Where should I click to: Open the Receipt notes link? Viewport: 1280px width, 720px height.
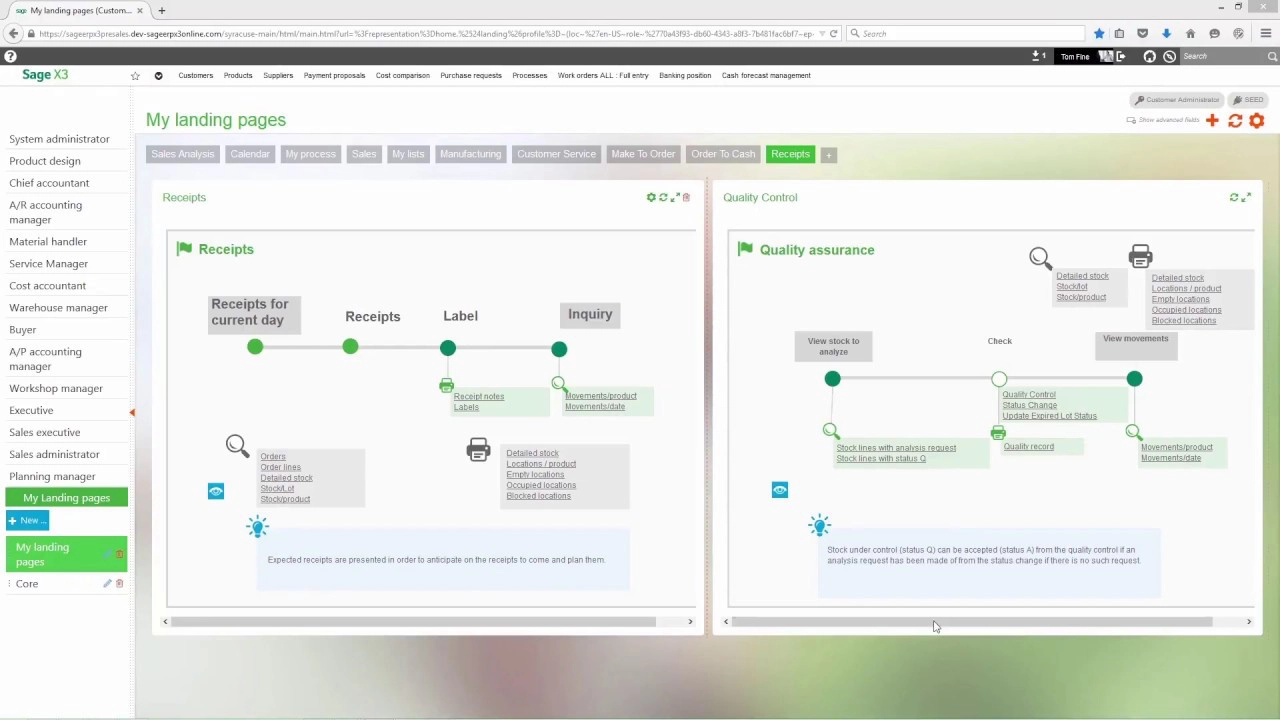tap(479, 397)
